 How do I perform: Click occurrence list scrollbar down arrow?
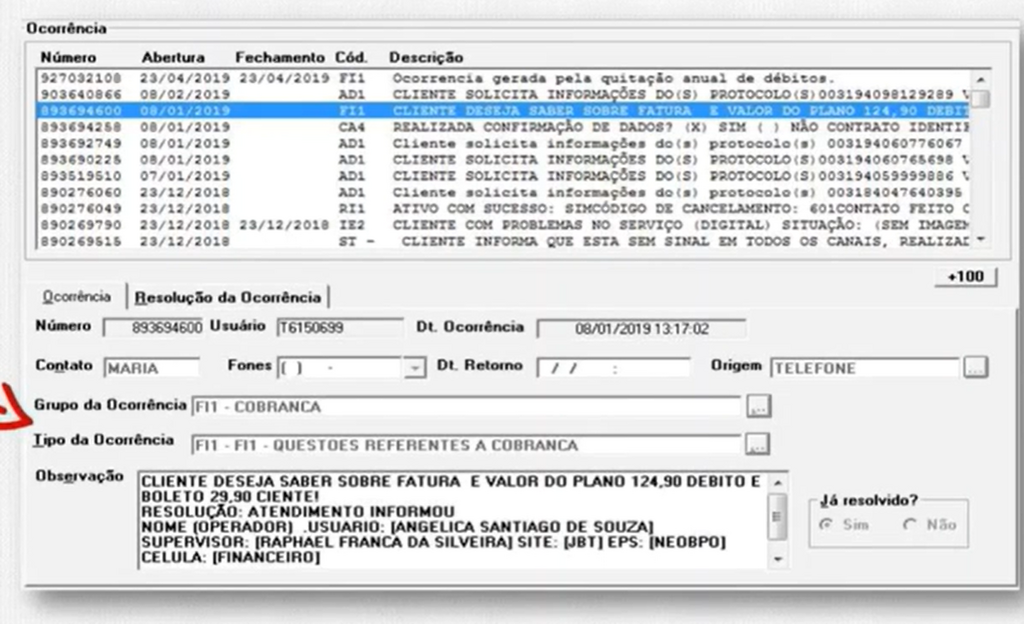(980, 240)
